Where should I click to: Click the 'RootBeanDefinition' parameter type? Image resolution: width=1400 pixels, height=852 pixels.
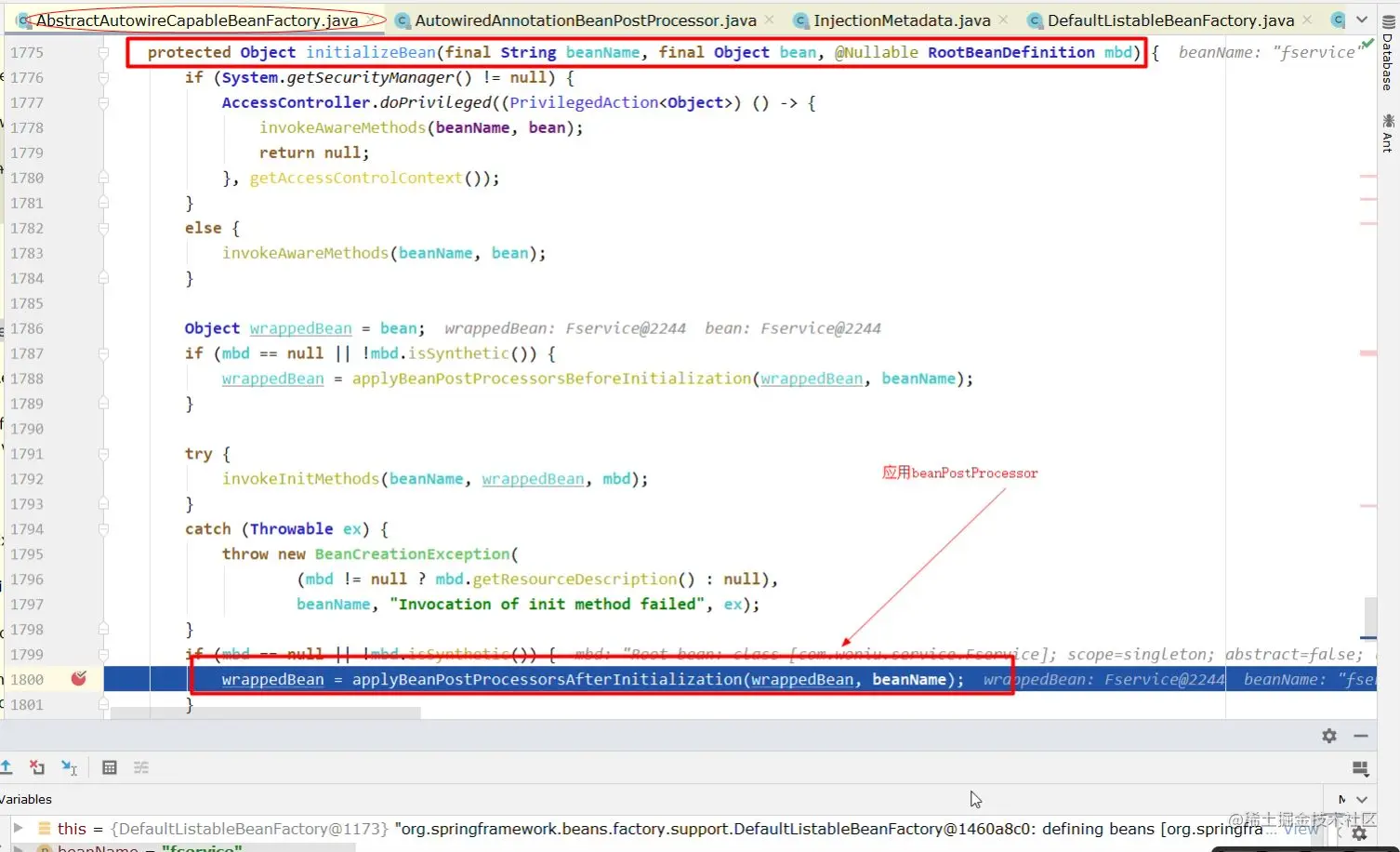point(1011,53)
